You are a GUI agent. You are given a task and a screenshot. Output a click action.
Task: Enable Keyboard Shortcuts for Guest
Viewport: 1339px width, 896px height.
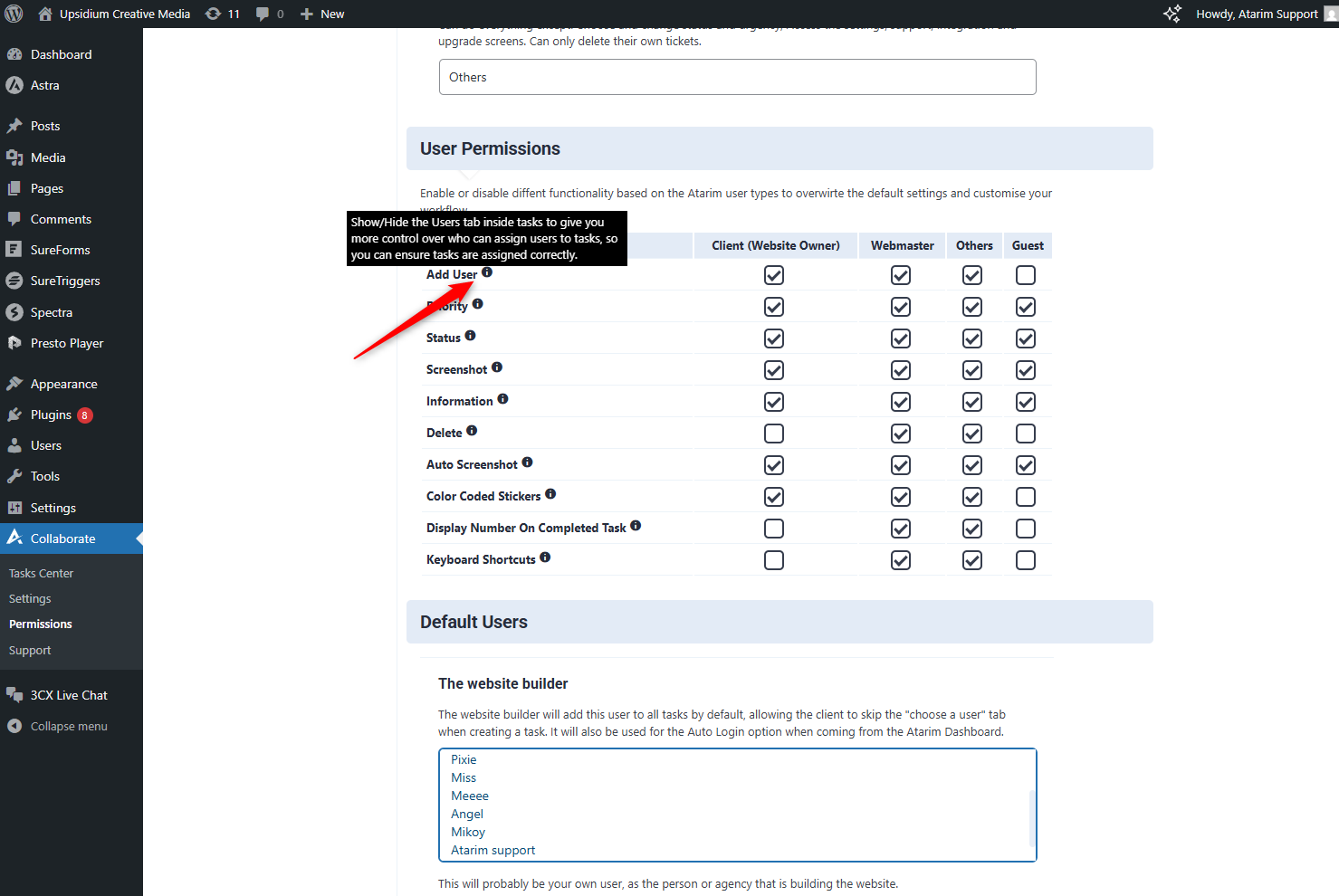pos(1026,560)
